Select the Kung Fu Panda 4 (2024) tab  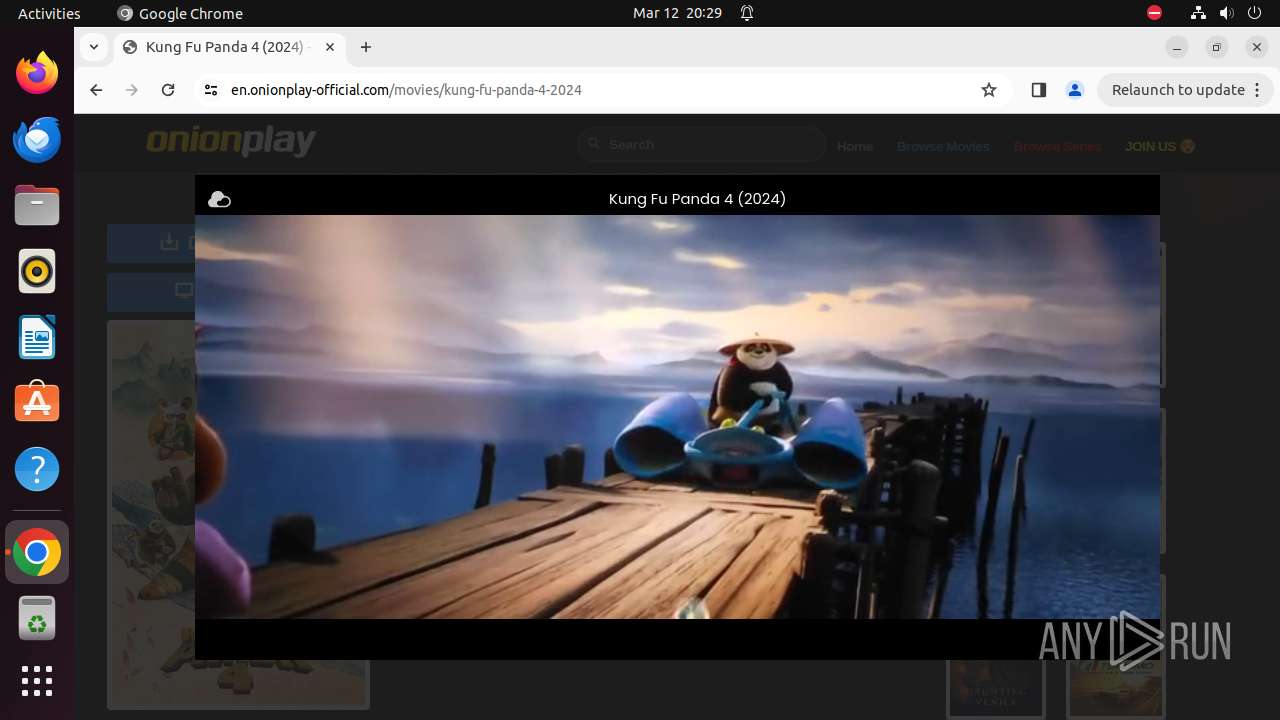coord(228,47)
